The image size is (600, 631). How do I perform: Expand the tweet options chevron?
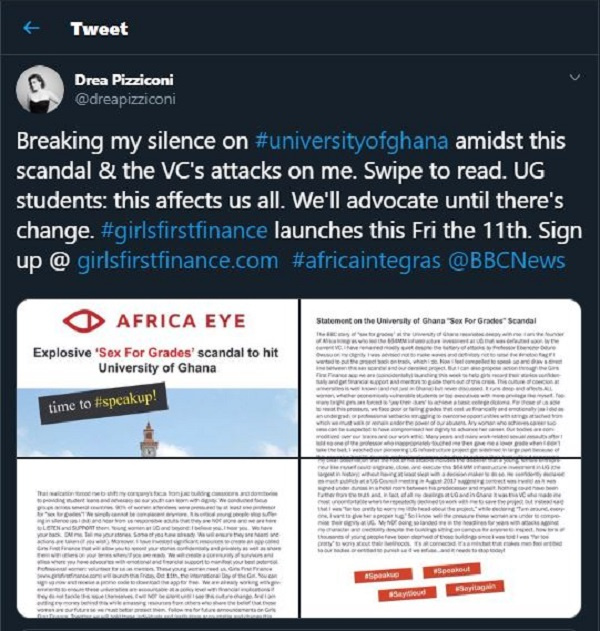point(573,77)
